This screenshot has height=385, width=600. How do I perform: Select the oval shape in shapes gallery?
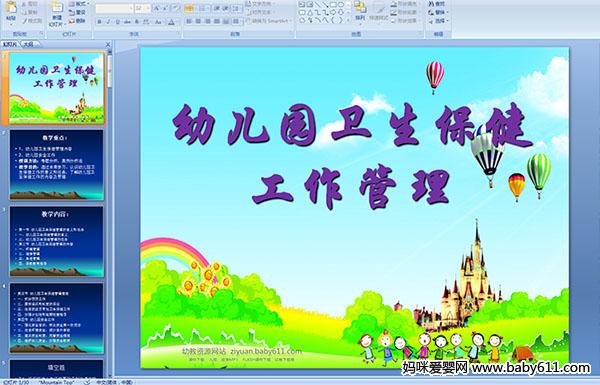341,4
